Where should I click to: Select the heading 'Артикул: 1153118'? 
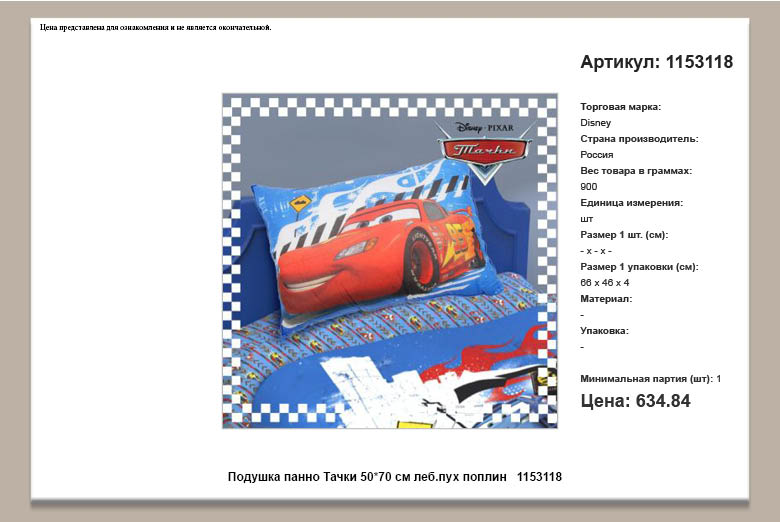(657, 62)
